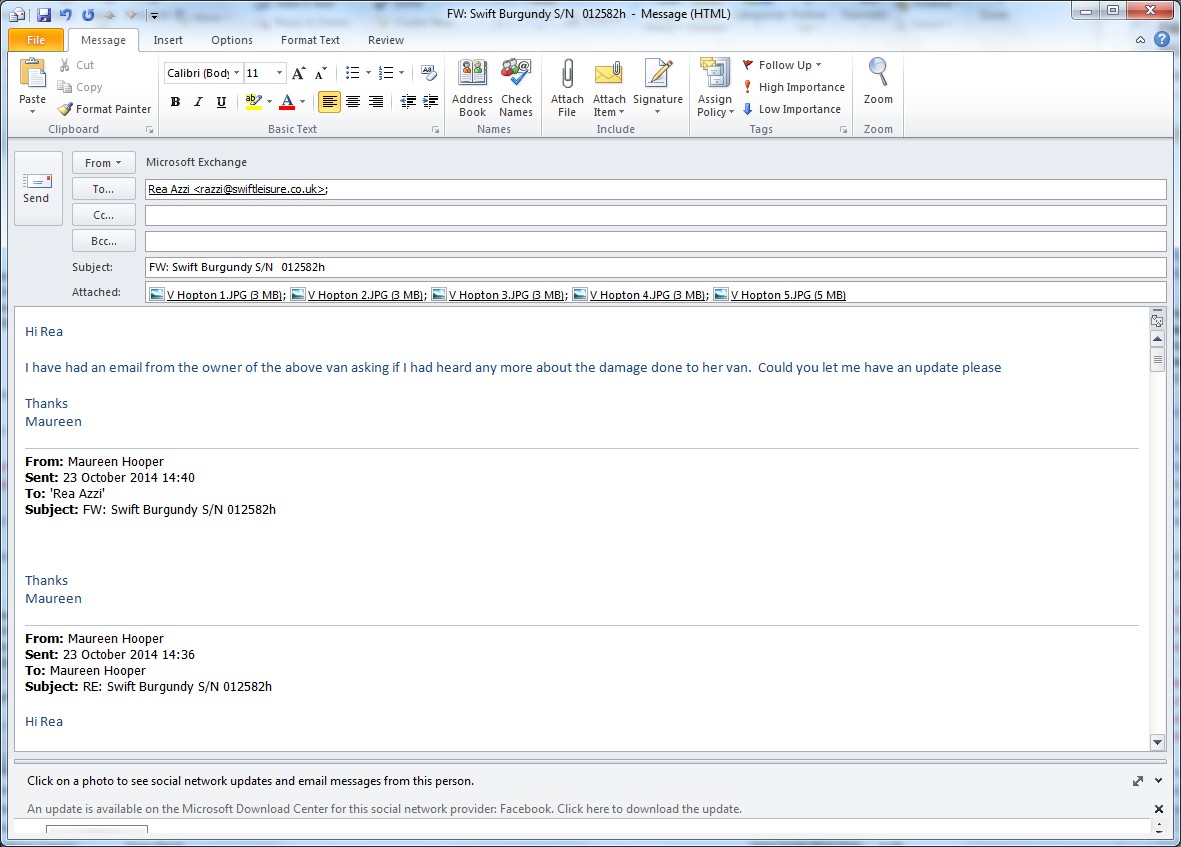
Task: Open the Format Text tab
Action: (x=310, y=40)
